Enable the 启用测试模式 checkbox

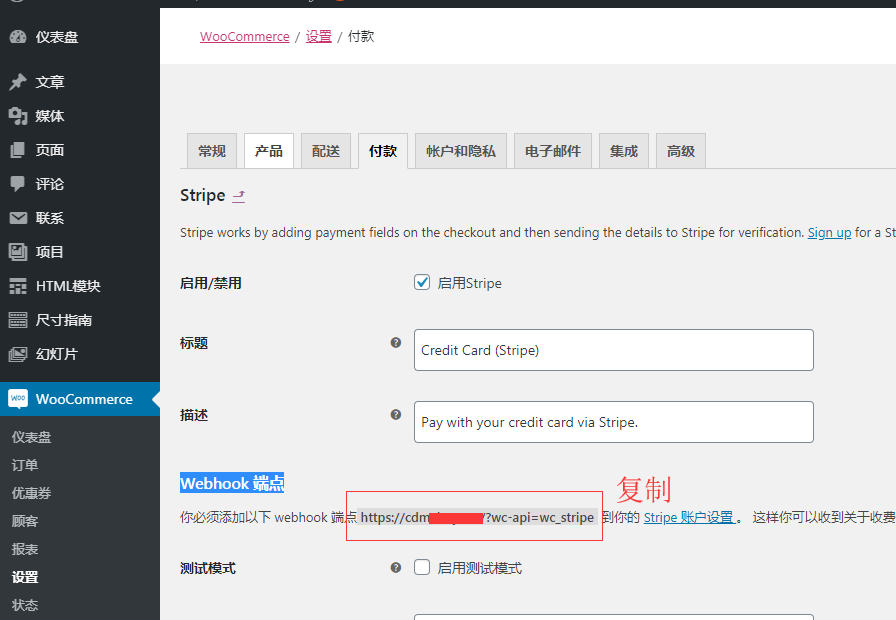(422, 567)
